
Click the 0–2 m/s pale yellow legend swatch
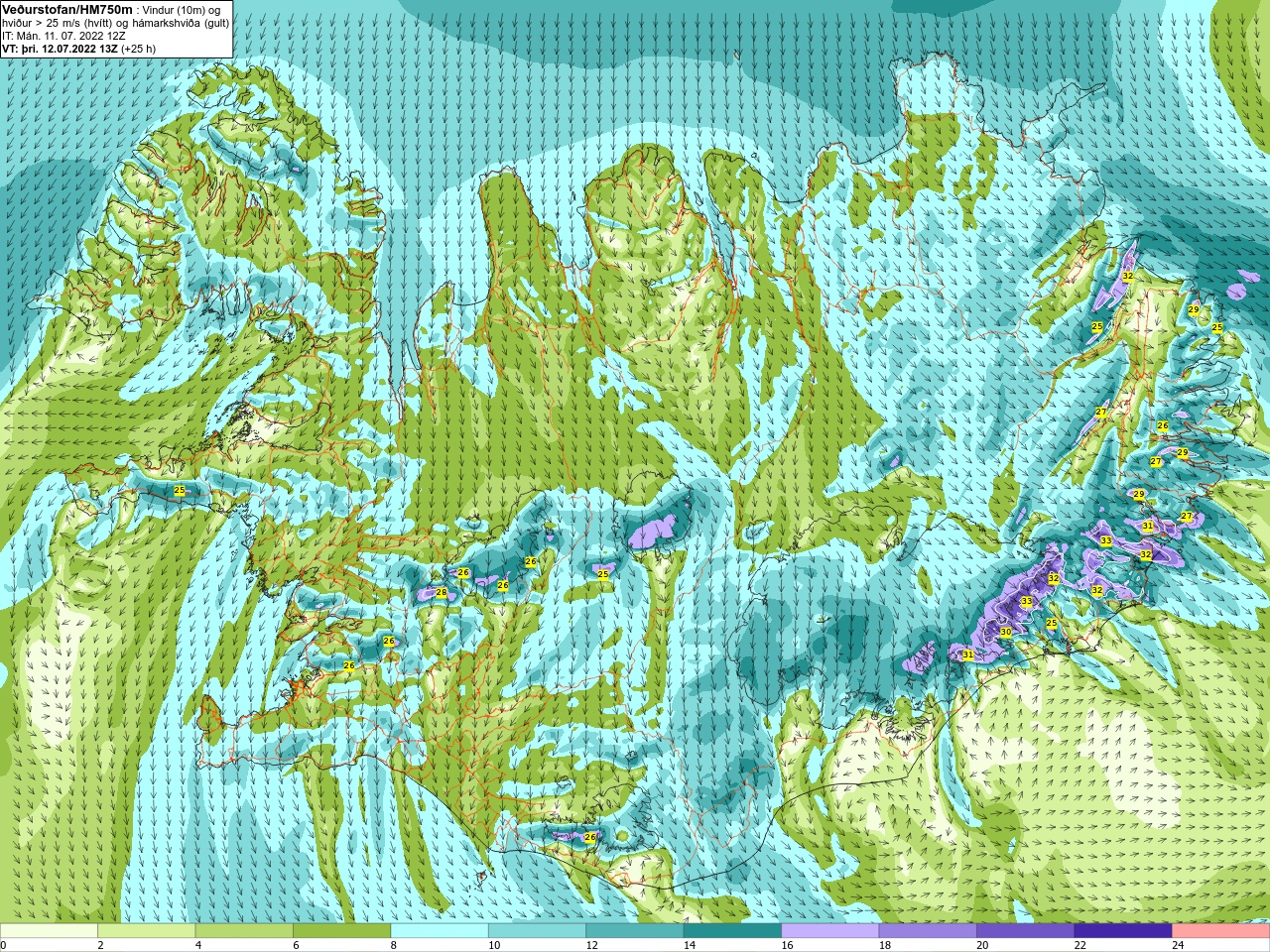(49, 931)
